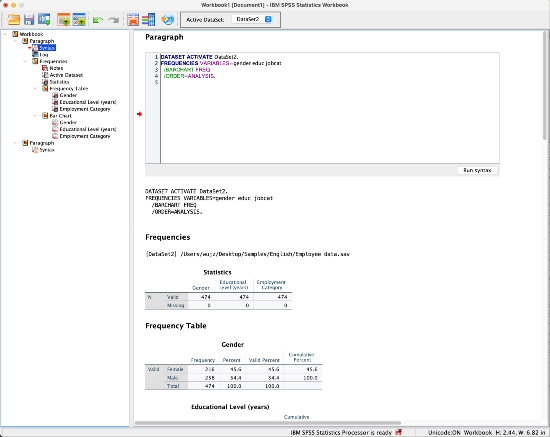The image size is (550, 437).
Task: Click the DATASET ACTIVATE line in syntax editor
Action: pyautogui.click(x=200, y=57)
